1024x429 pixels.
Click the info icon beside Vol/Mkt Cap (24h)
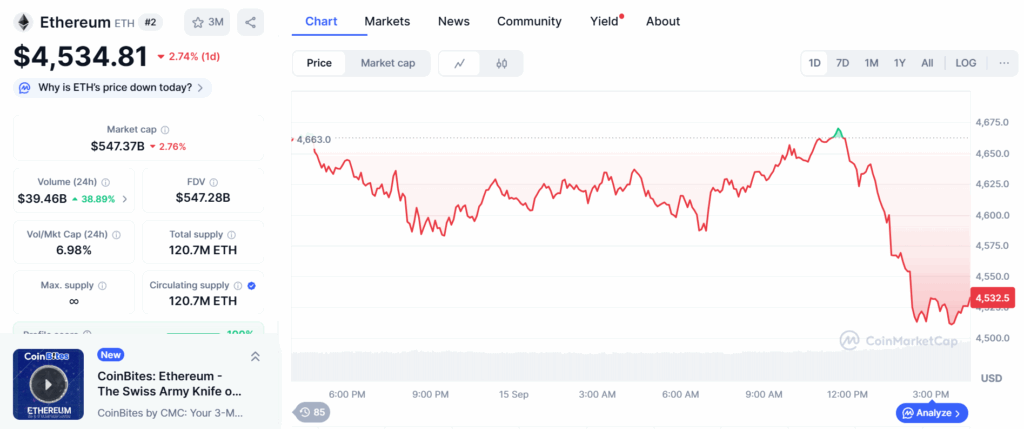(x=116, y=234)
